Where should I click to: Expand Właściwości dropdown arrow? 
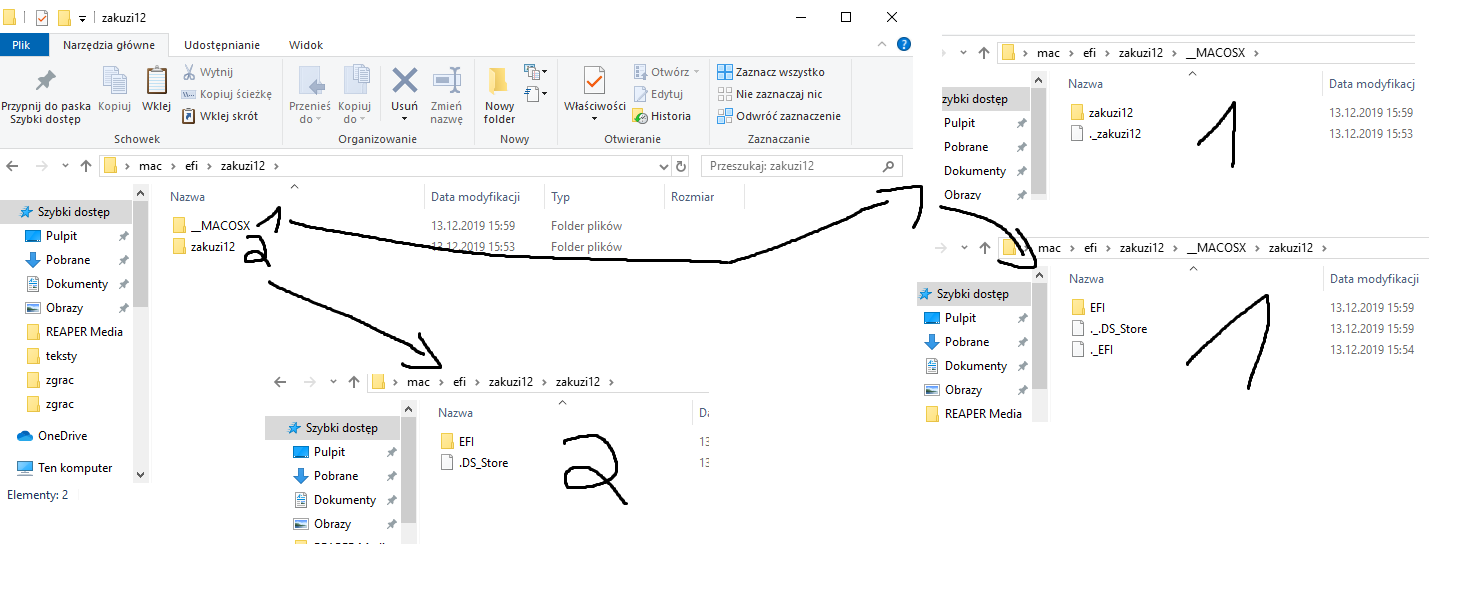click(594, 119)
